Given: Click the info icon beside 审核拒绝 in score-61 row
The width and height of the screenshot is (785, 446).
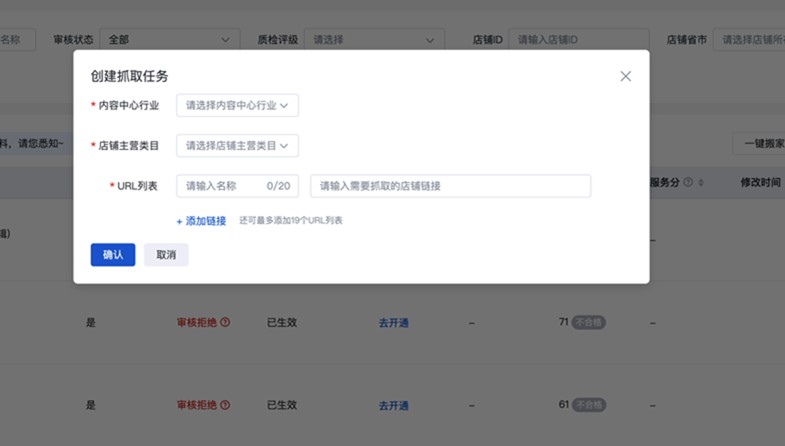Looking at the screenshot, I should click(x=225, y=405).
